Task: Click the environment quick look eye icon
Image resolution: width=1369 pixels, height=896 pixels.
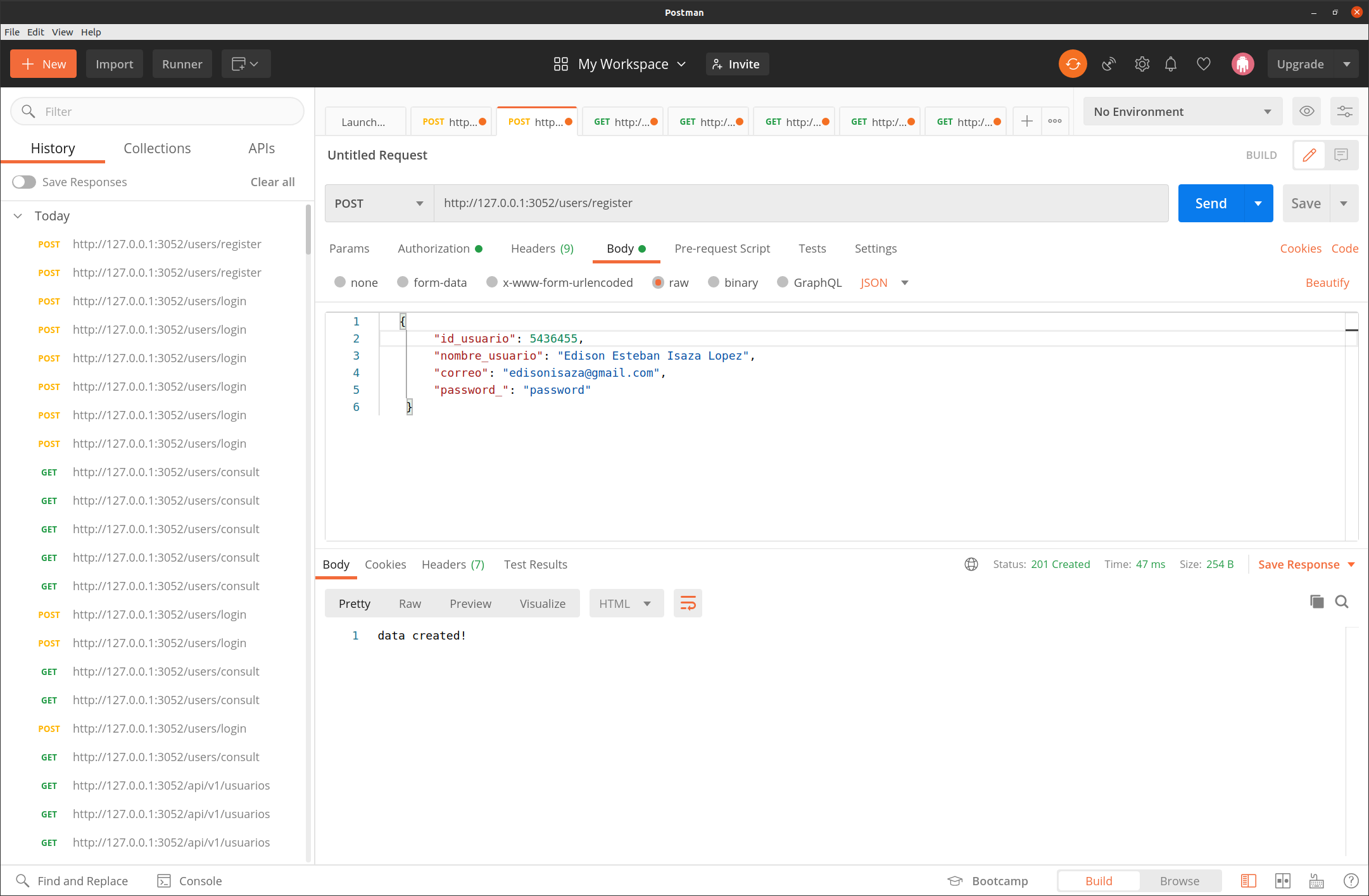Action: coord(1306,111)
